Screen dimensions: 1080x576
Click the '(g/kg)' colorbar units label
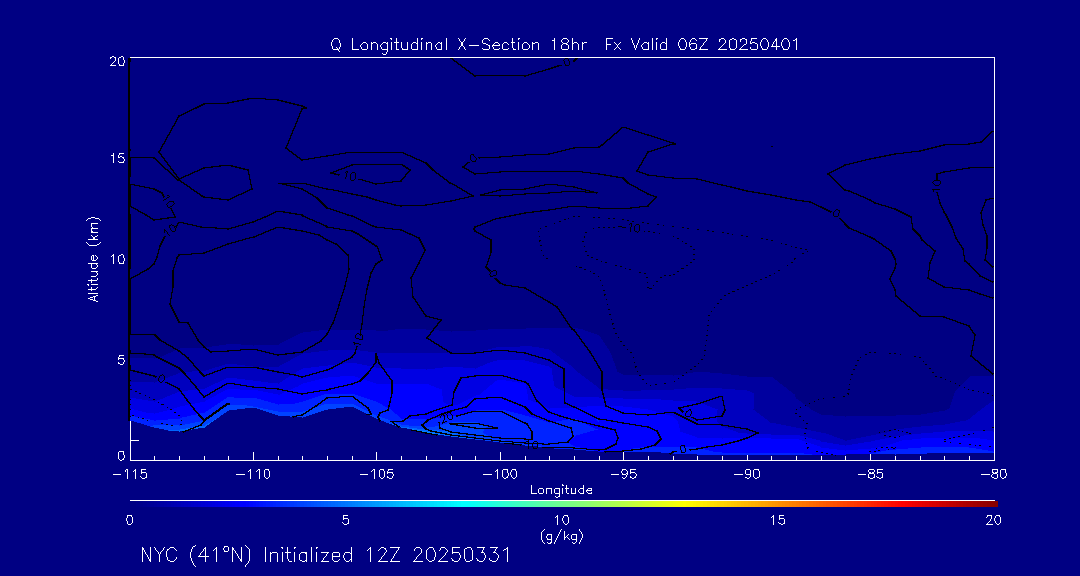click(561, 537)
